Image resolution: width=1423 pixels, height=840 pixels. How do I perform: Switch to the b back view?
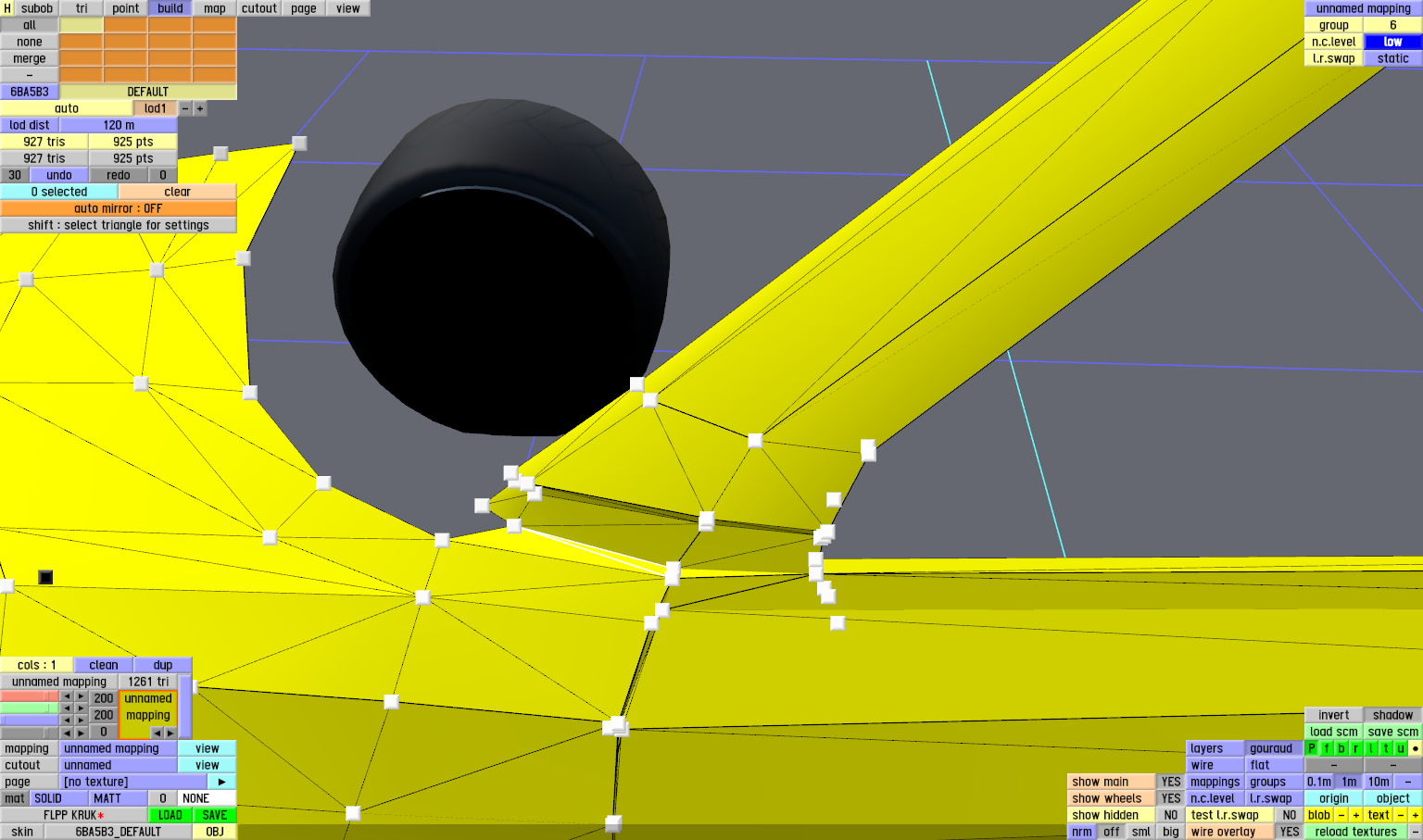point(1341,748)
